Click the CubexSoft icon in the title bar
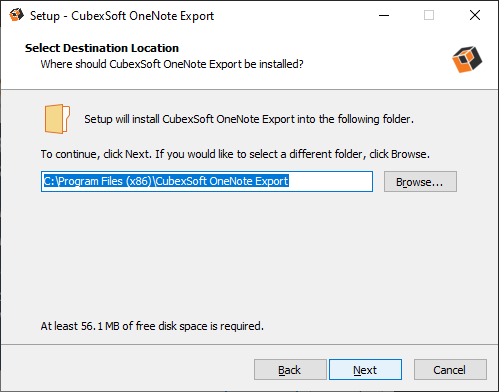The height and width of the screenshot is (392, 499). pos(16,15)
